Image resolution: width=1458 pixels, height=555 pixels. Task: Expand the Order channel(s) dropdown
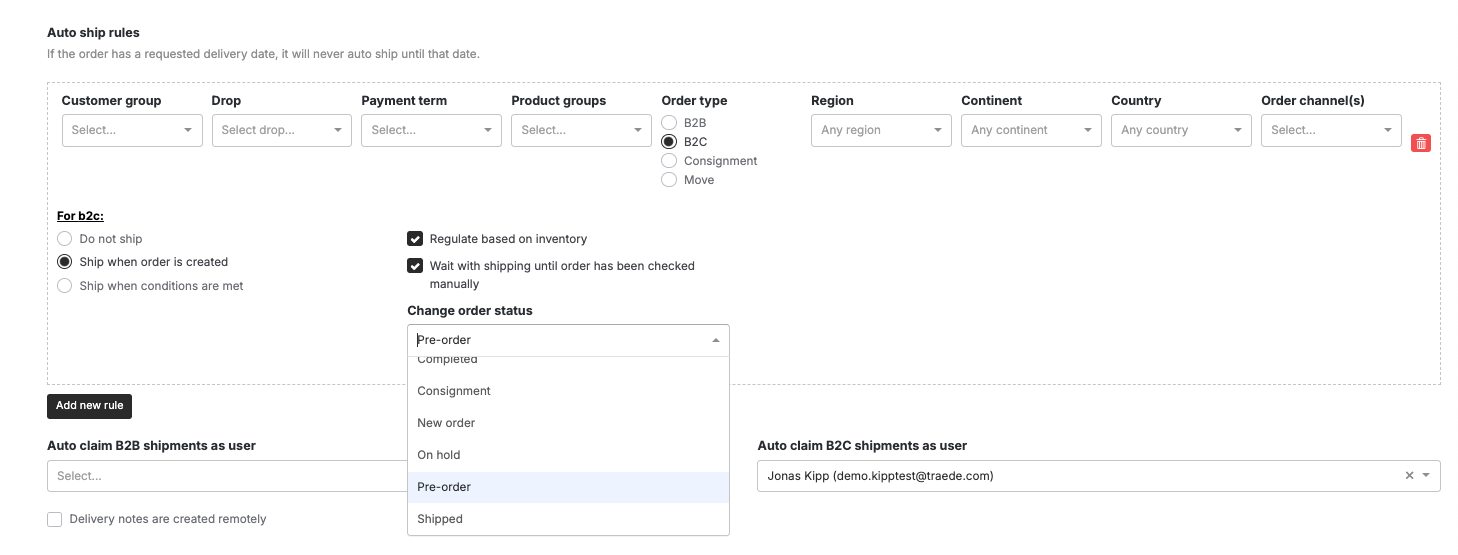pyautogui.click(x=1331, y=130)
